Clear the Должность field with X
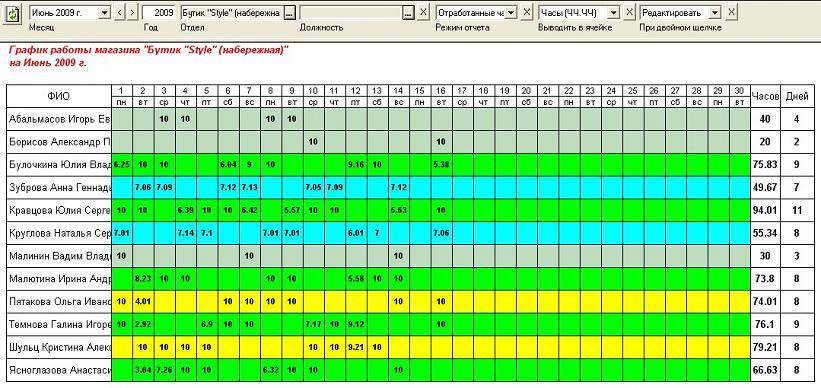Image resolution: width=821 pixels, height=388 pixels. [x=424, y=13]
